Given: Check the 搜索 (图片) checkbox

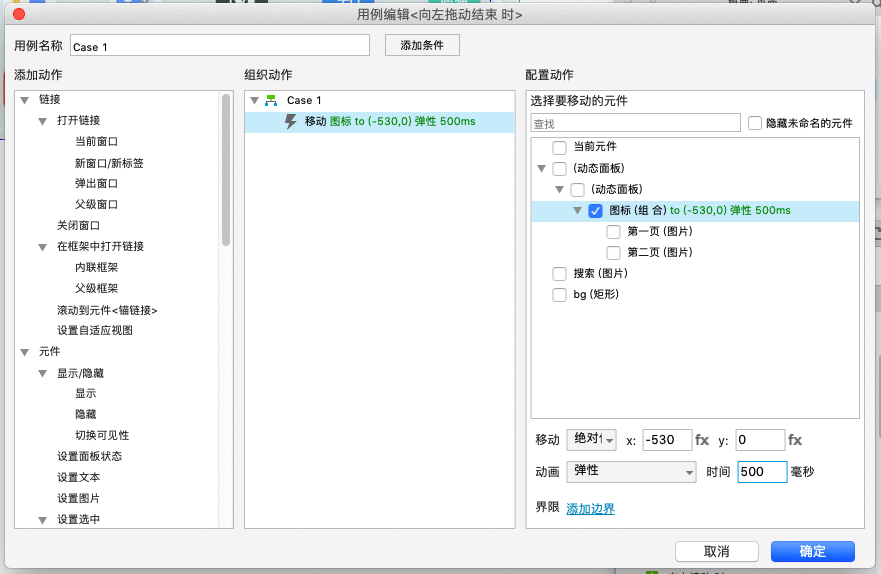Looking at the screenshot, I should pos(559,274).
